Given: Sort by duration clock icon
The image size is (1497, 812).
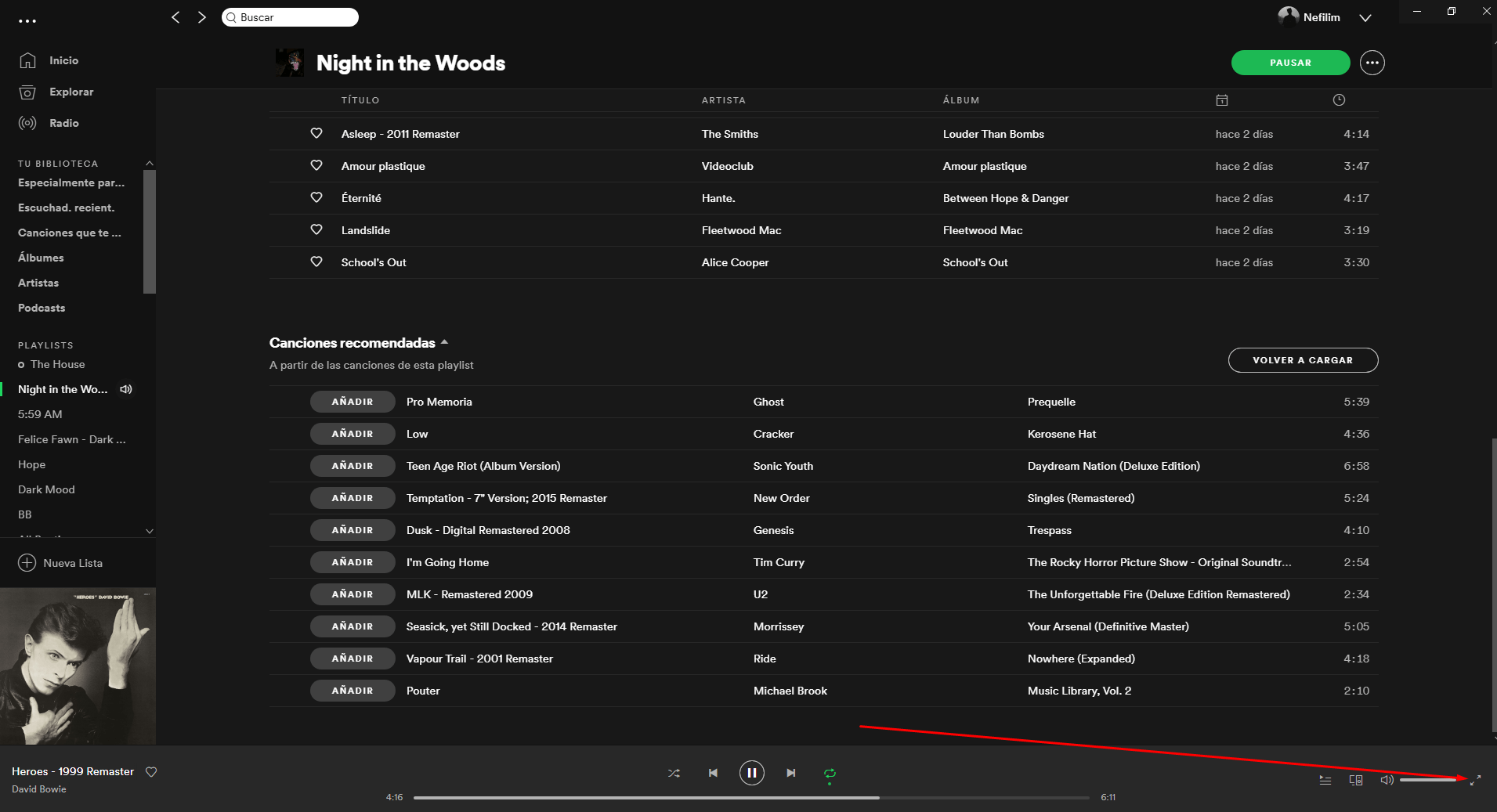Looking at the screenshot, I should (1340, 99).
